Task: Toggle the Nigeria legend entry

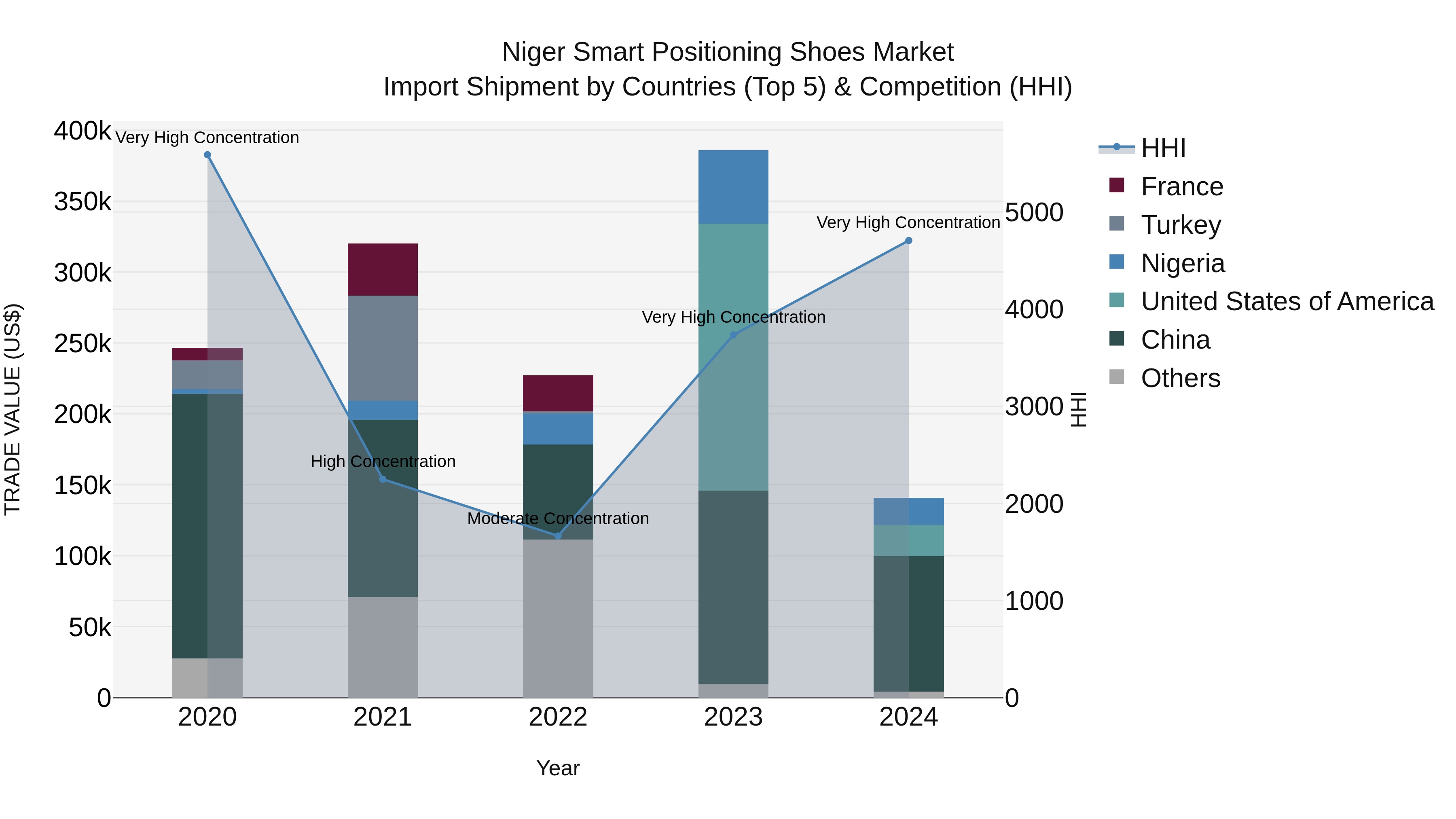Action: [x=1166, y=263]
